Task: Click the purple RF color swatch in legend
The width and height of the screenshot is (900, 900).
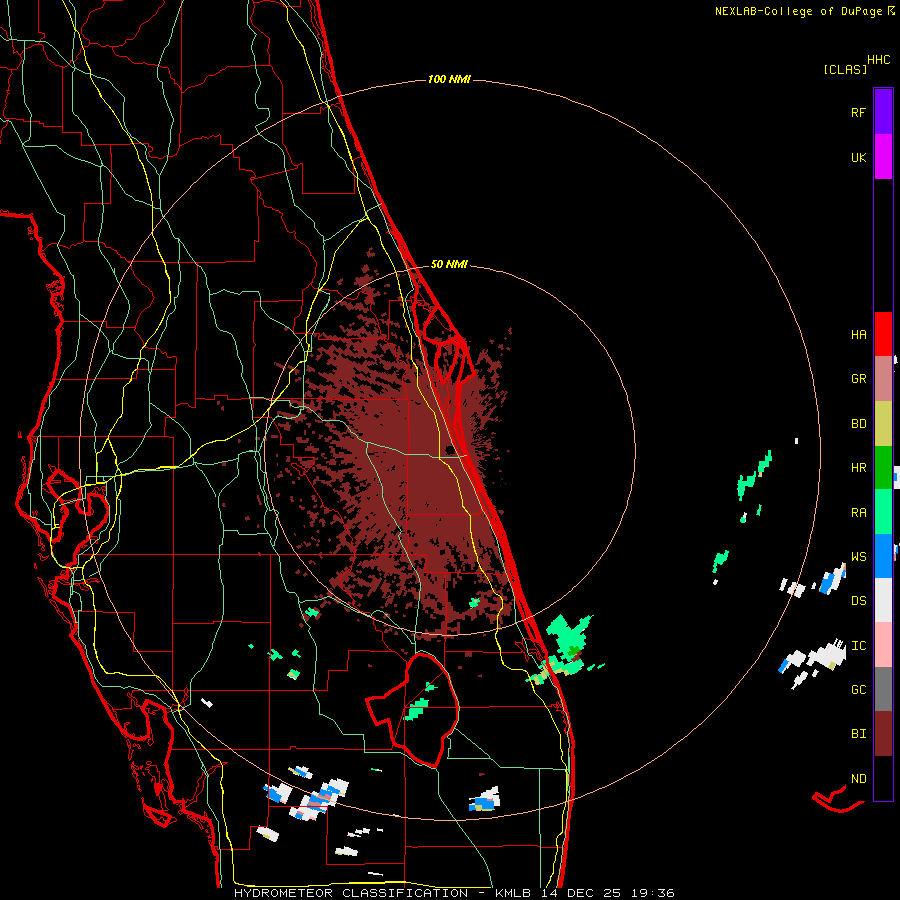Action: pyautogui.click(x=883, y=112)
